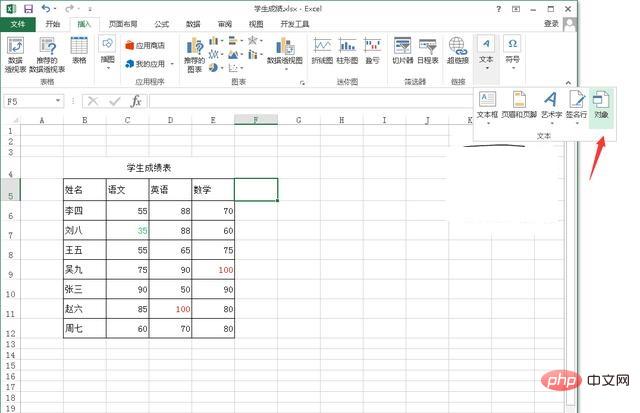Viewport: 640px width, 413px height.
Task: Open the Illustrations (插图) button
Action: coord(108,52)
